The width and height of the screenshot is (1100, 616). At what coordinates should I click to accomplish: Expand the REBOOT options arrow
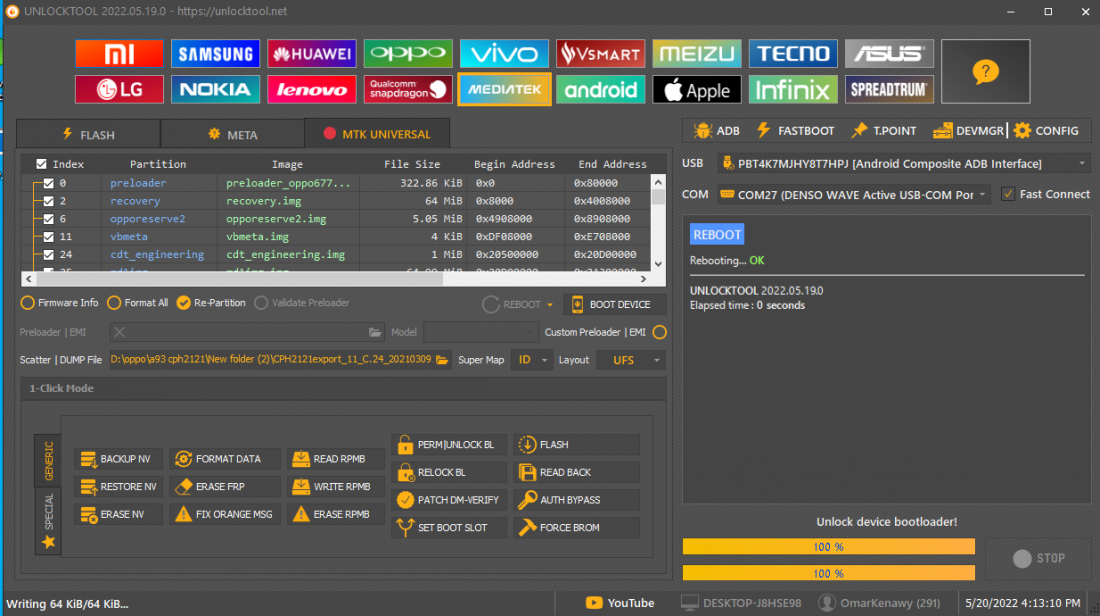pos(550,304)
